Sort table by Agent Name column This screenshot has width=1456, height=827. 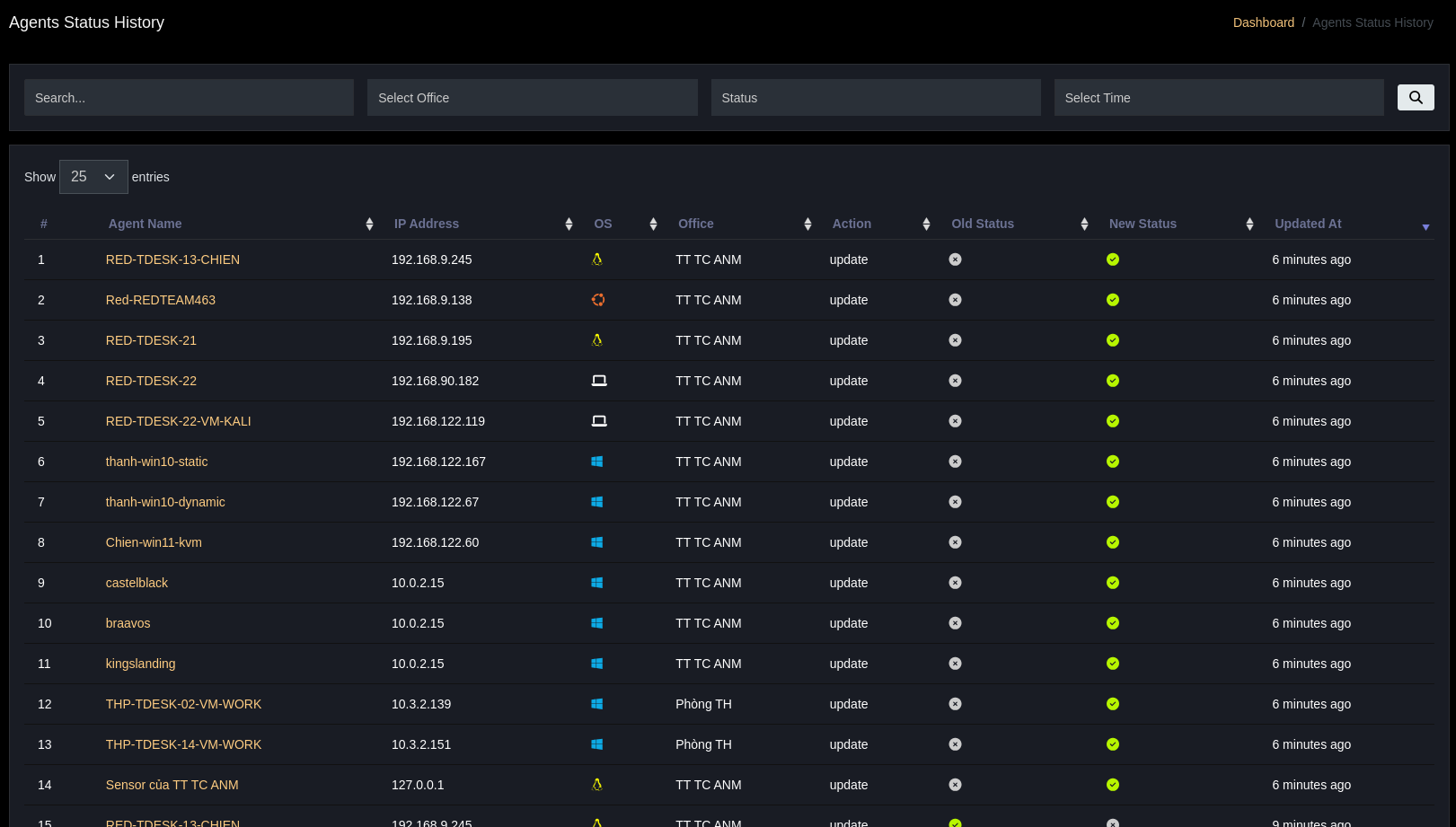point(146,224)
